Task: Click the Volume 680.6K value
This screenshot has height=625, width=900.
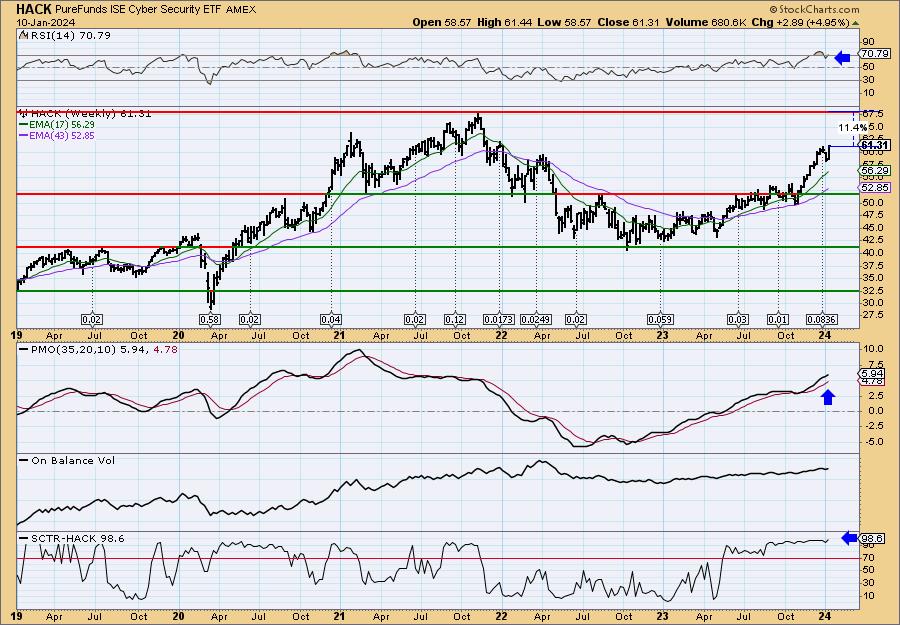Action: 706,22
